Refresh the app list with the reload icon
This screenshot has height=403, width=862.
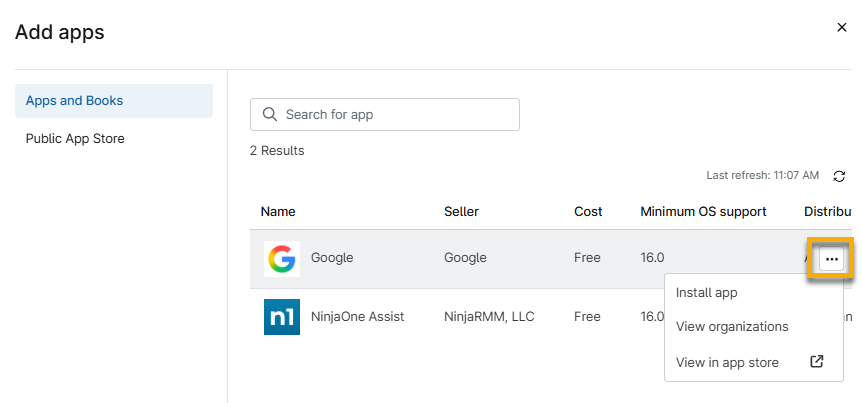pos(839,176)
